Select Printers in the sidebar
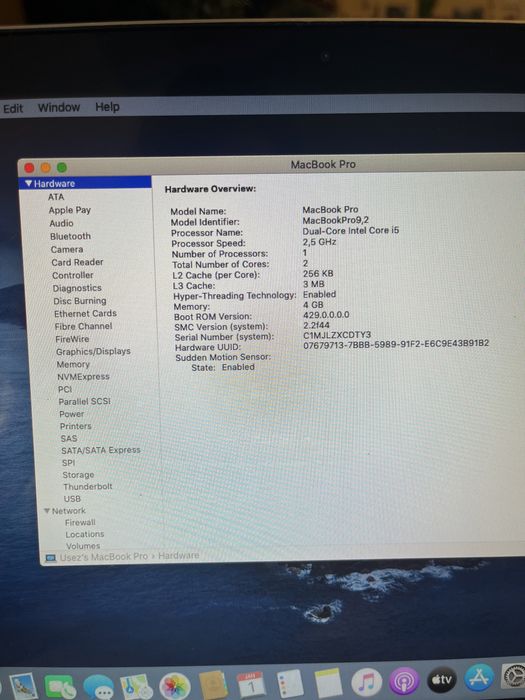 click(x=76, y=426)
